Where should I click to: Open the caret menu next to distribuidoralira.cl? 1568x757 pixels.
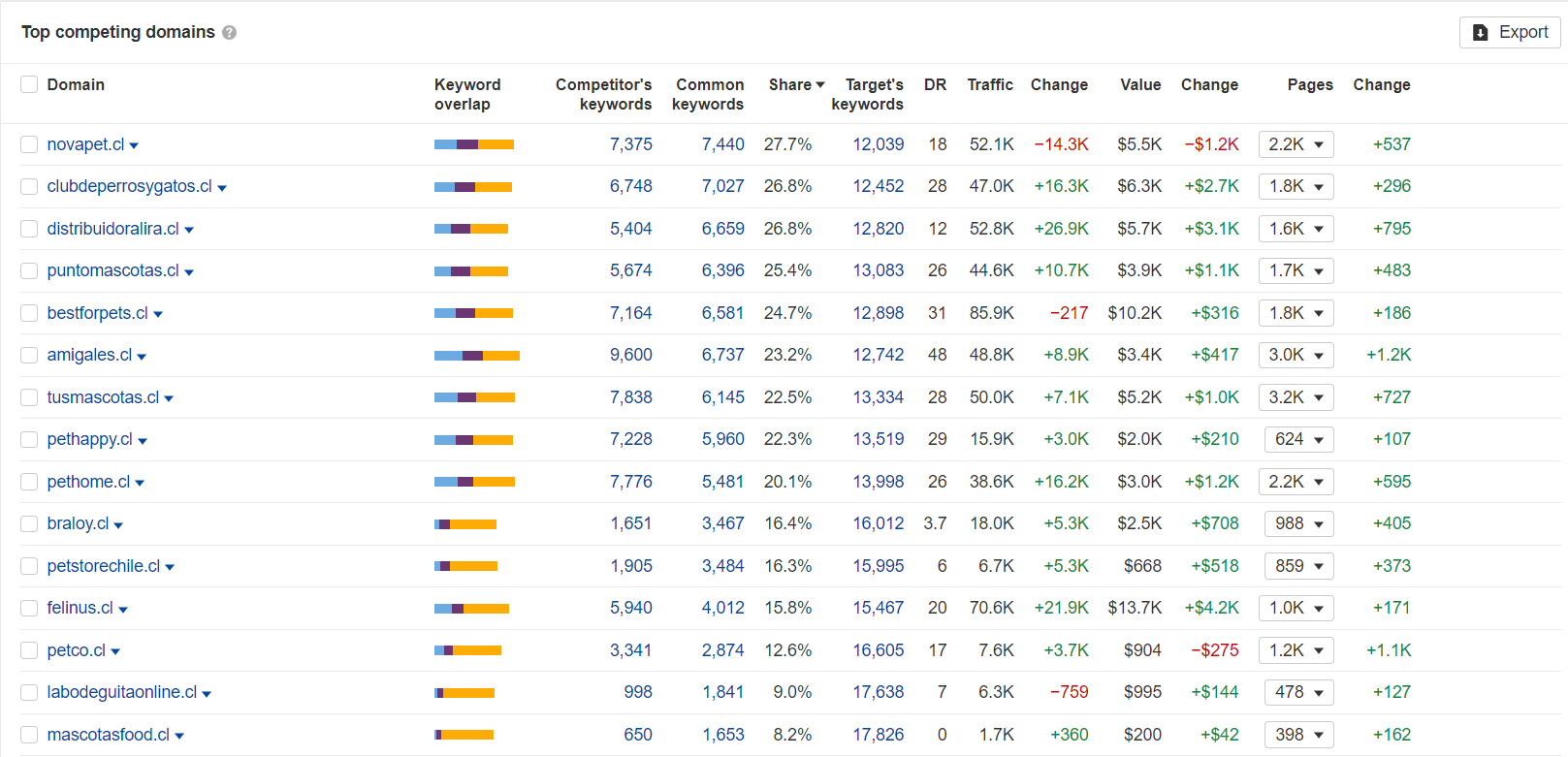pyautogui.click(x=189, y=231)
